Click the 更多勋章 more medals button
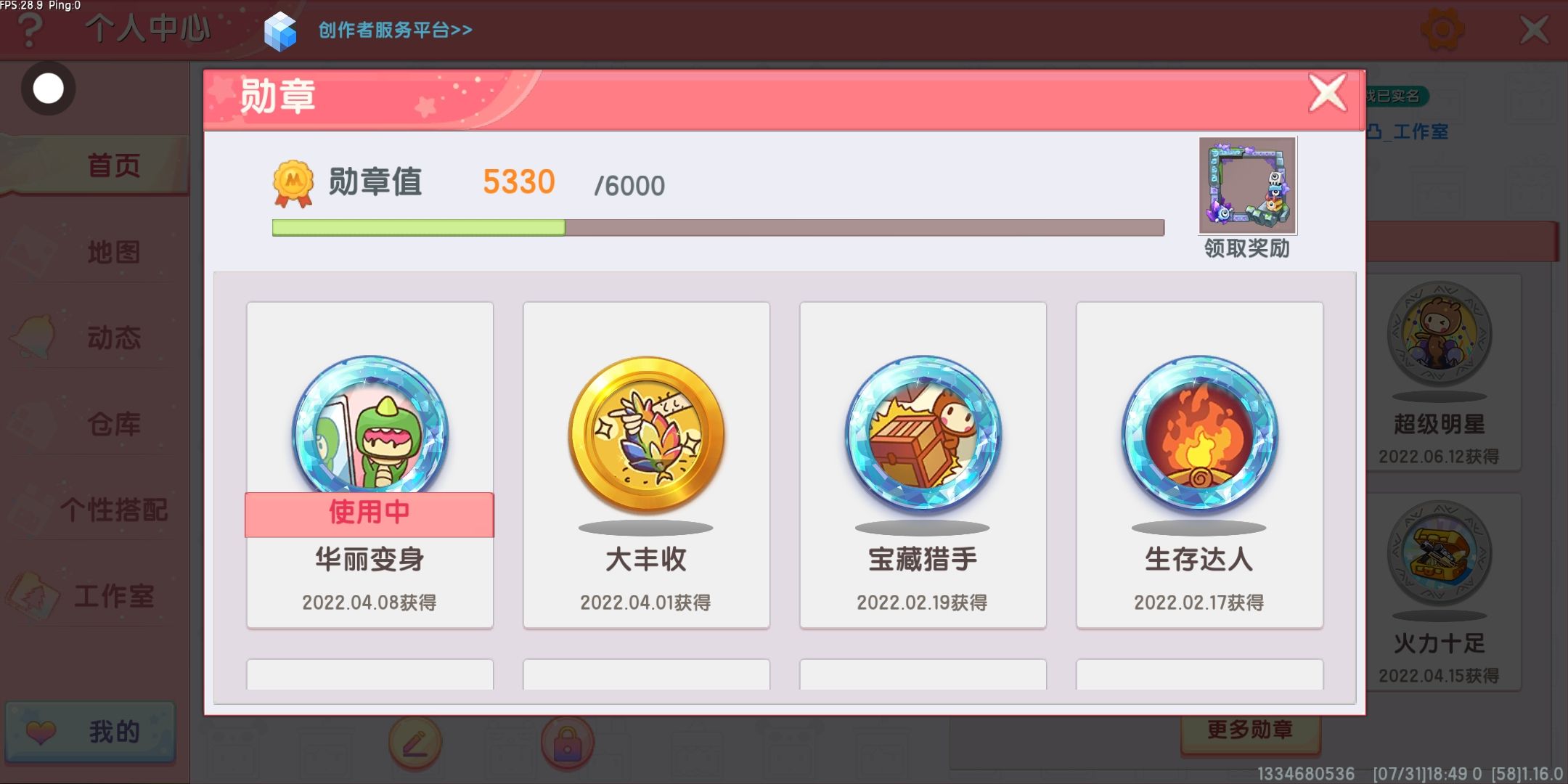Image resolution: width=1568 pixels, height=784 pixels. (x=1250, y=730)
